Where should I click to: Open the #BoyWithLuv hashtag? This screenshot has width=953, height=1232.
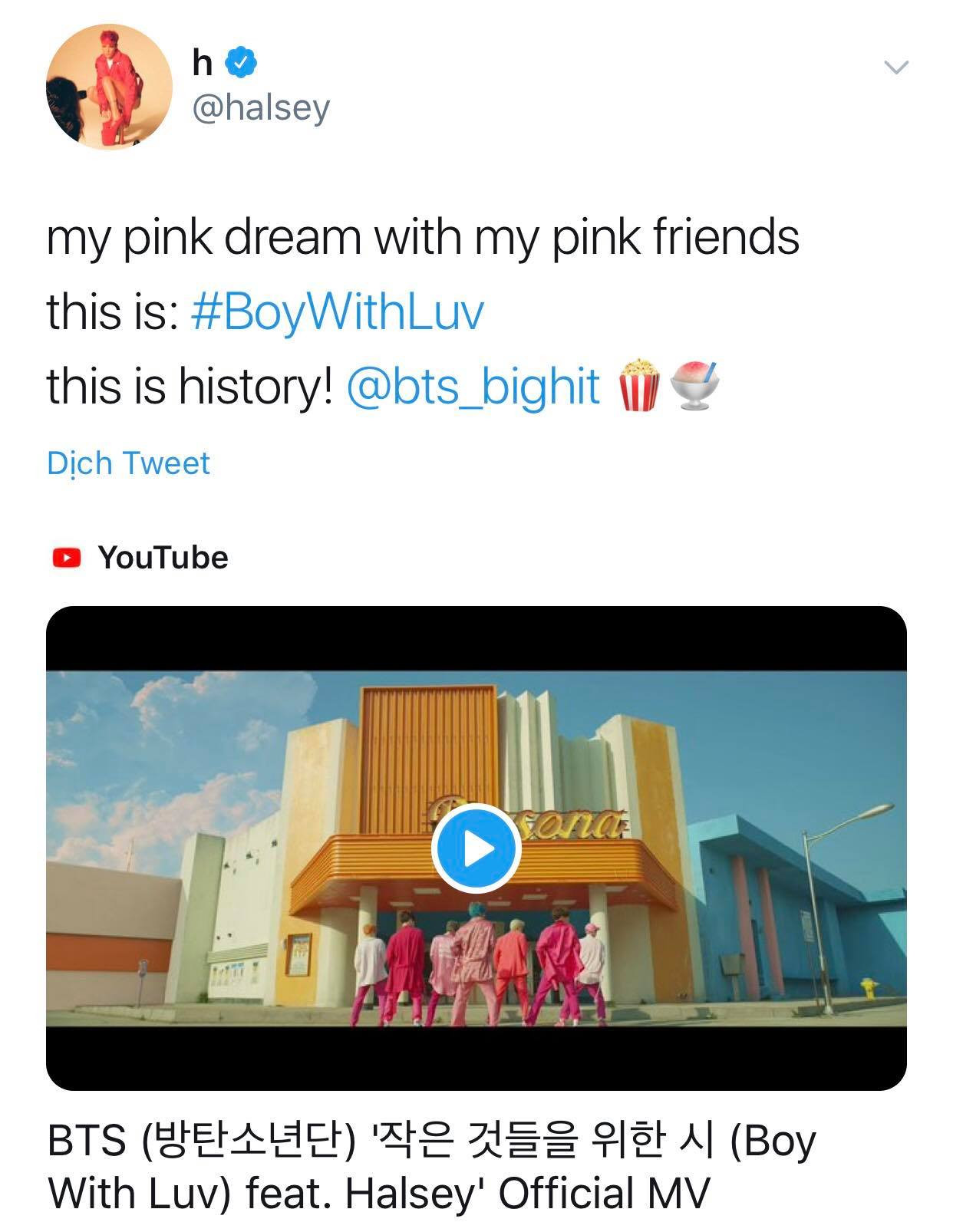point(338,311)
